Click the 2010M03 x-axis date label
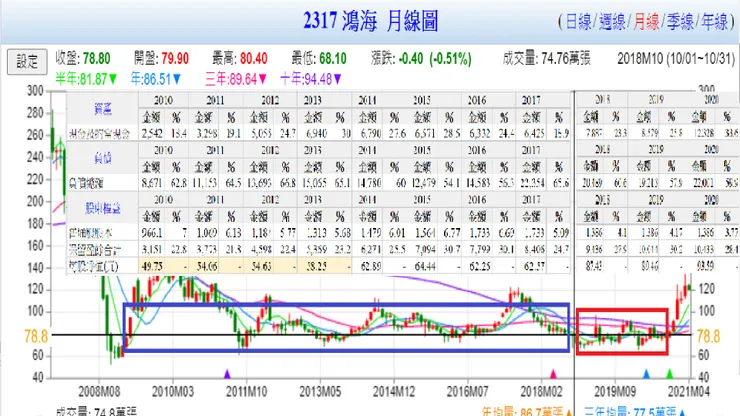This screenshot has height=416, width=740. (x=173, y=391)
